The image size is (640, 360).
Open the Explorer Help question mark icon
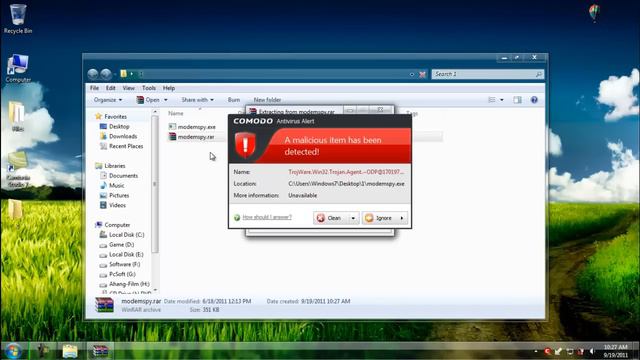pos(534,100)
